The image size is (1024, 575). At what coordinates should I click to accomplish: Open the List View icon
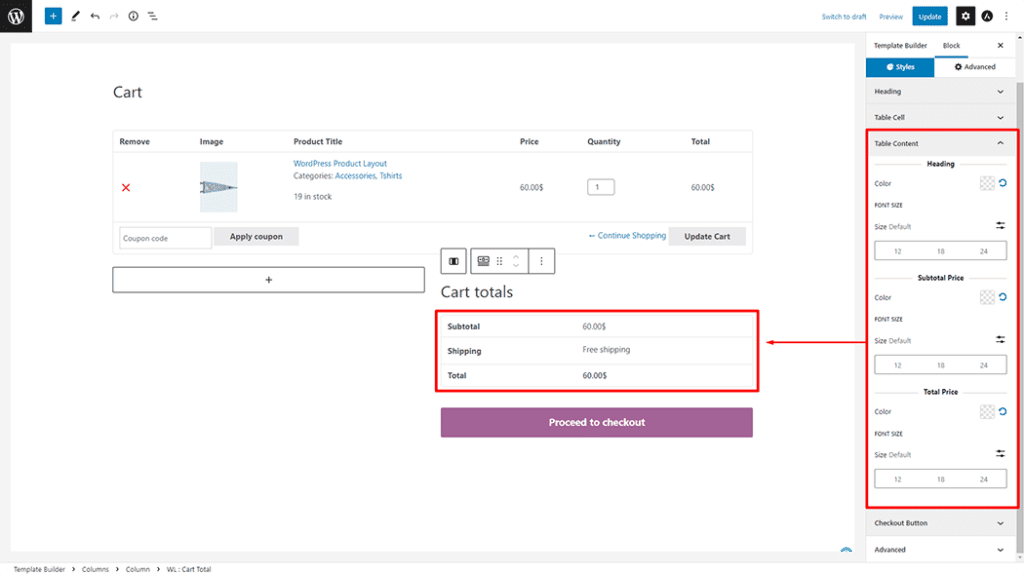pyautogui.click(x=152, y=16)
